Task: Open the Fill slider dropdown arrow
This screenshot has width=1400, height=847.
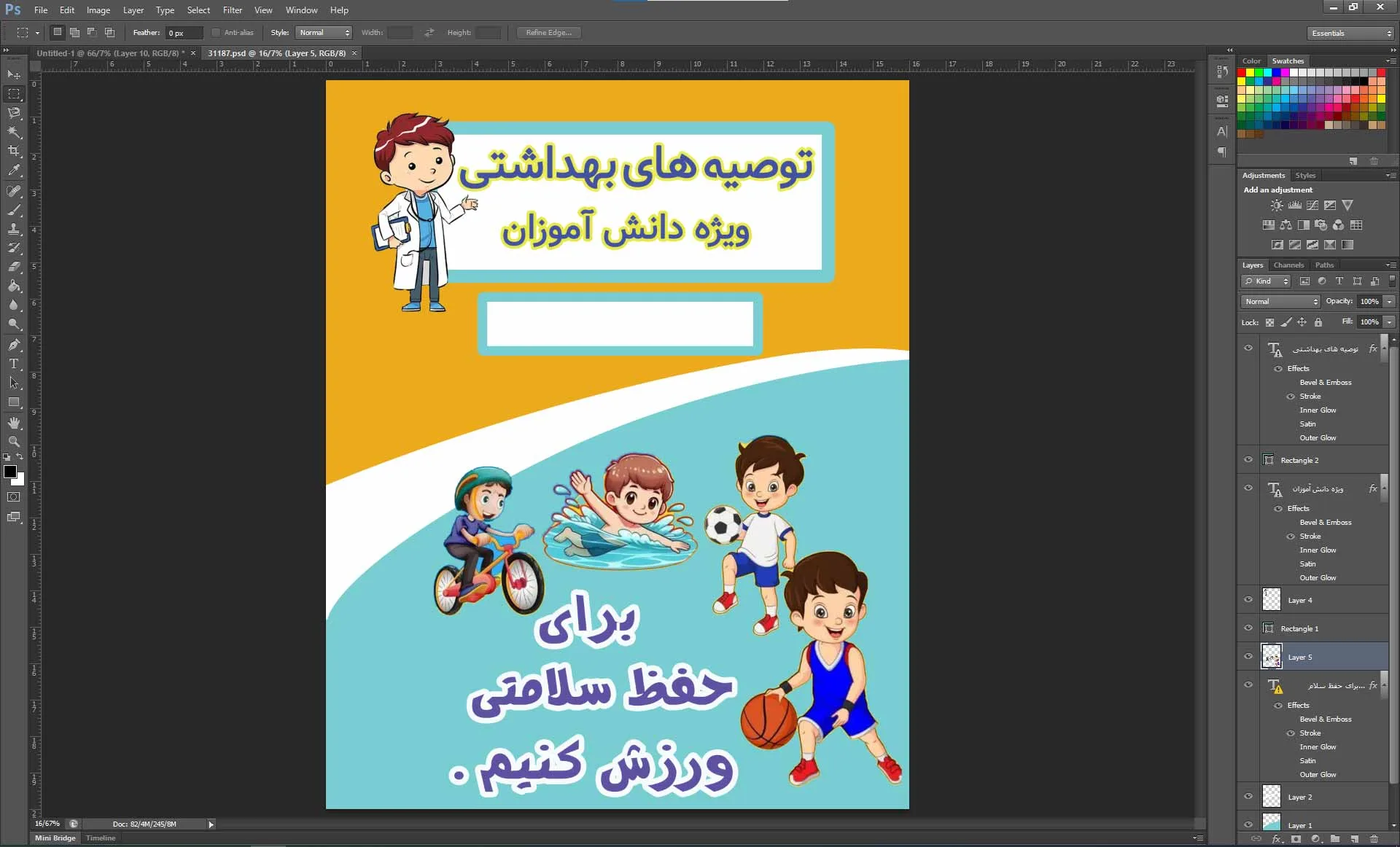Action: coord(1390,322)
